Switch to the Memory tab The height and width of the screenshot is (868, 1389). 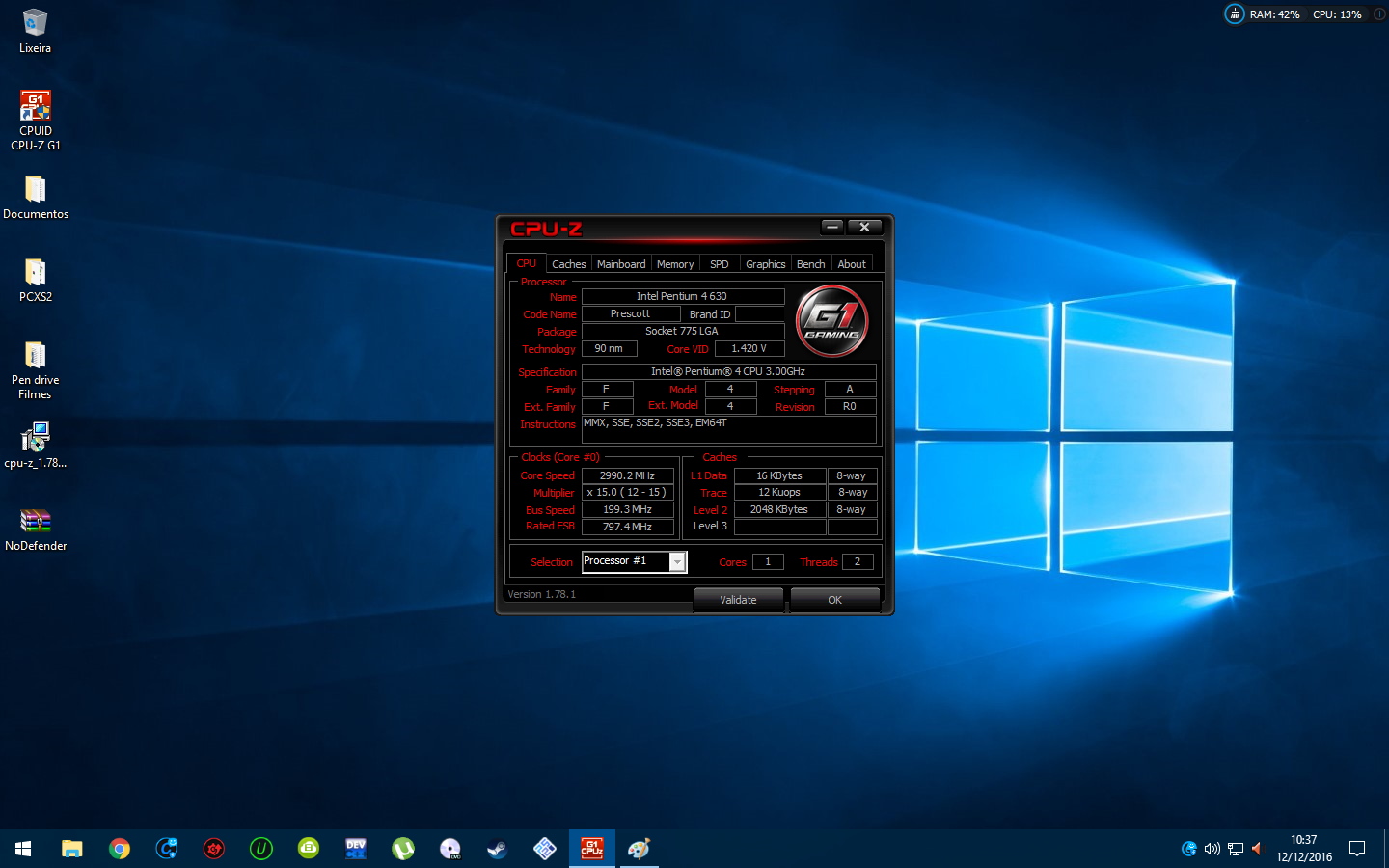[x=675, y=264]
